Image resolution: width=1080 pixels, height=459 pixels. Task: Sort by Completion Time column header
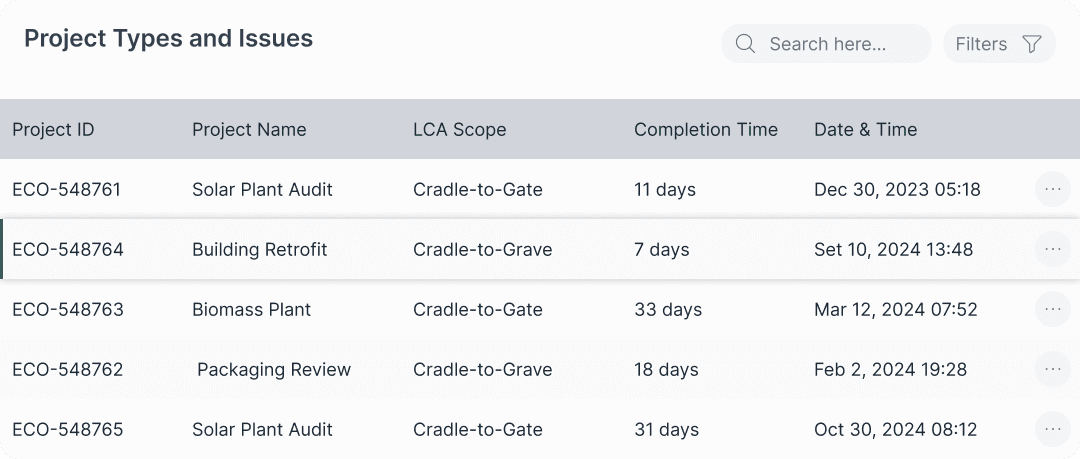[x=705, y=130]
